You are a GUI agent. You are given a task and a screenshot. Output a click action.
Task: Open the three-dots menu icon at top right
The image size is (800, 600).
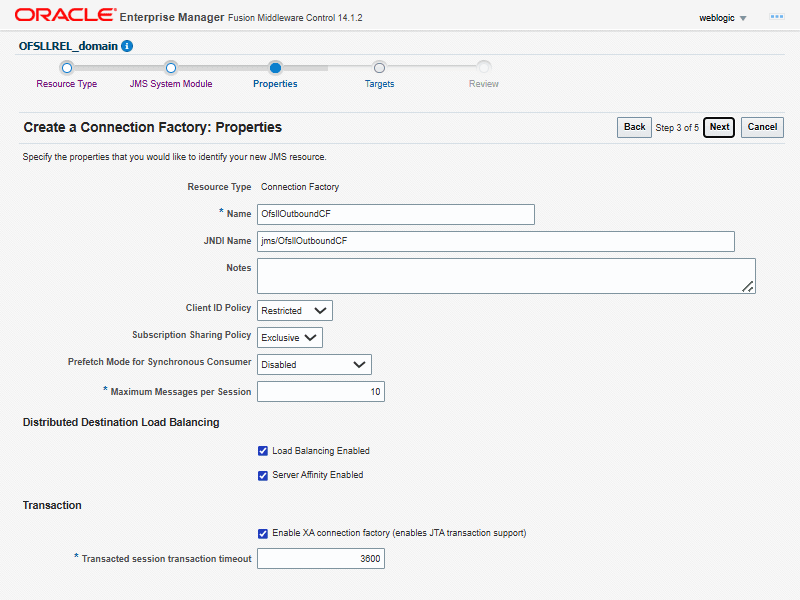tap(776, 18)
